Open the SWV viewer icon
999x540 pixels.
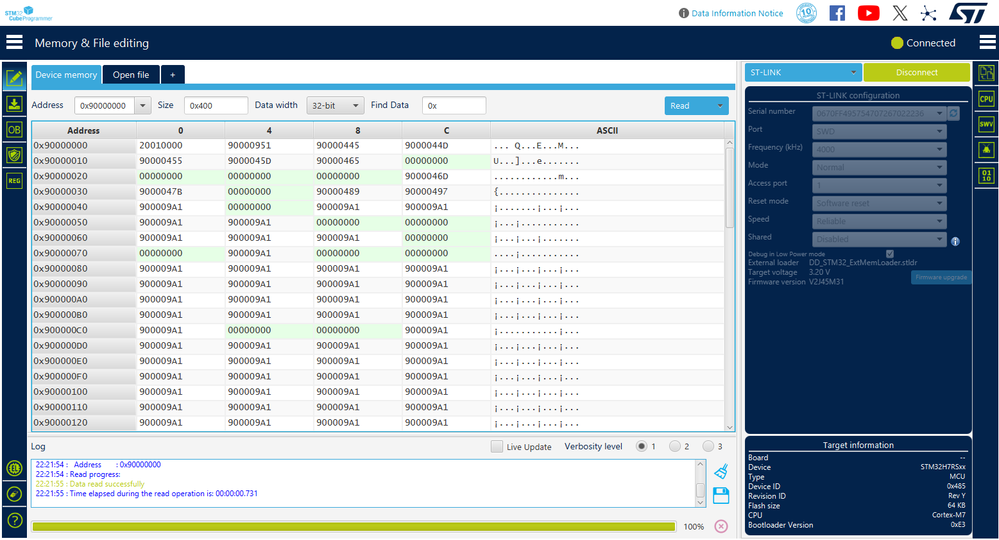[x=986, y=124]
